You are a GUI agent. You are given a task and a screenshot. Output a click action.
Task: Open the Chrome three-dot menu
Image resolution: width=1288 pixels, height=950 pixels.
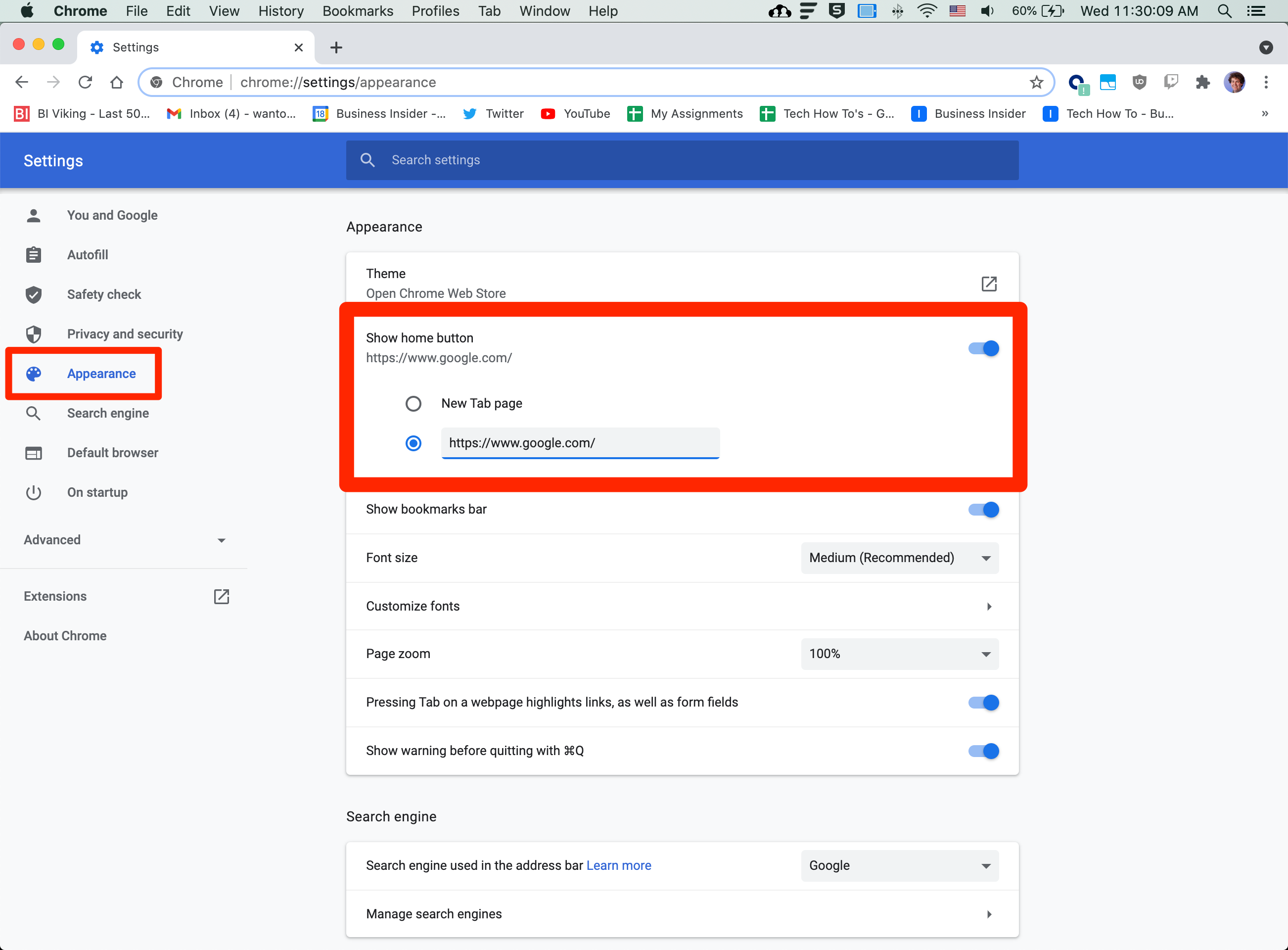click(x=1266, y=82)
